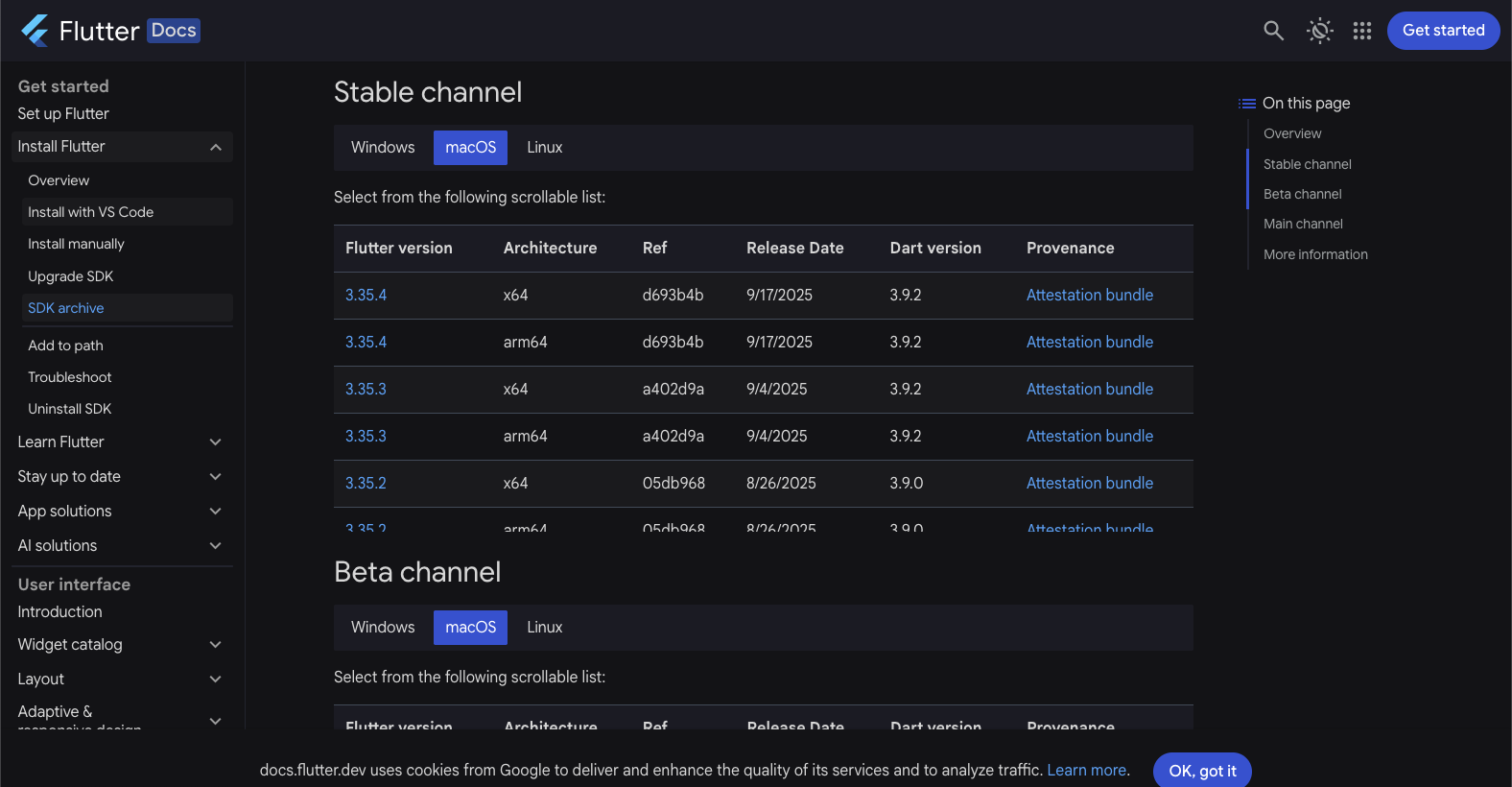This screenshot has width=1512, height=787.
Task: Expand the App solutions chevron
Action: (x=216, y=512)
